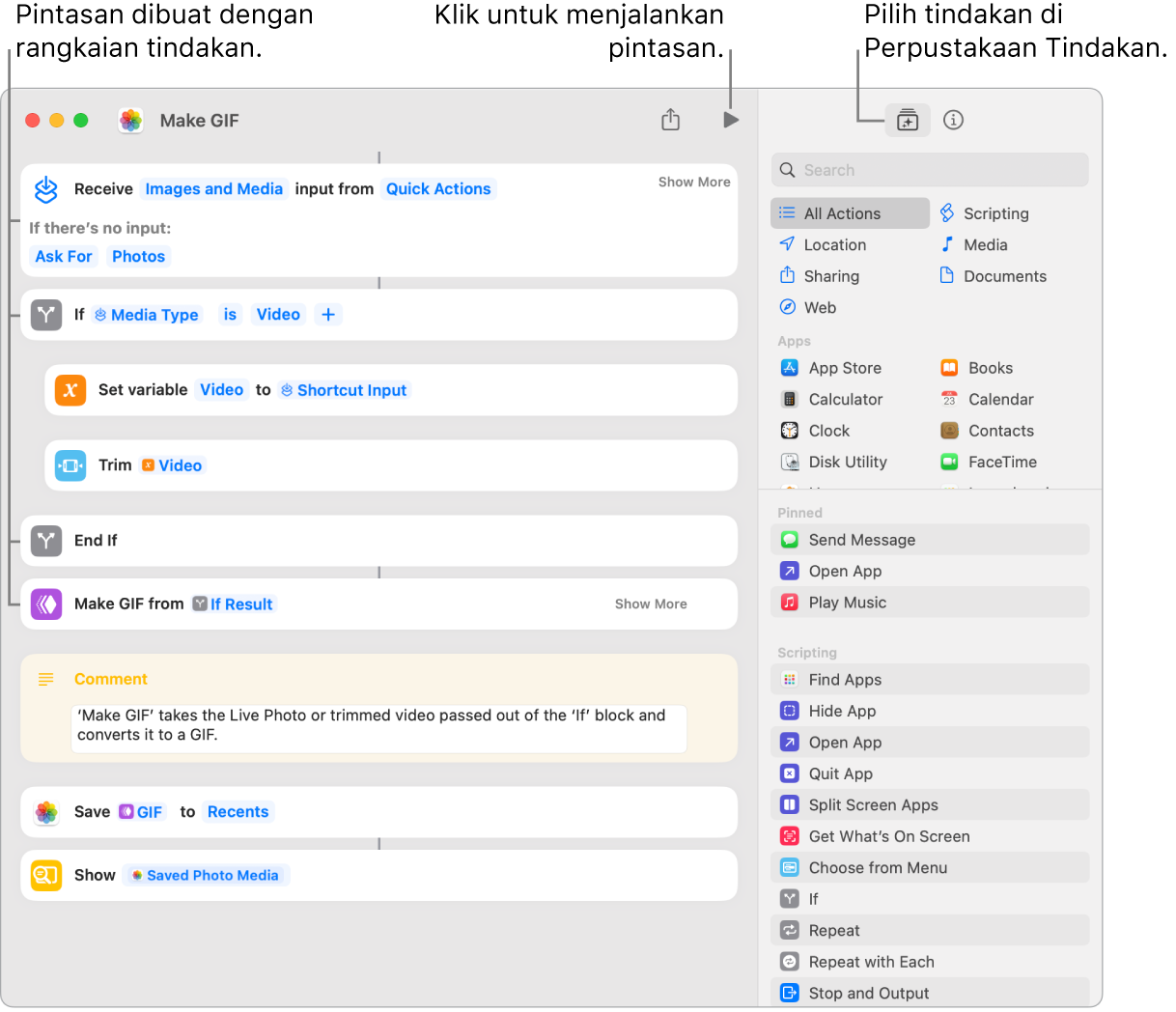Open Calendar app actions

point(988,400)
